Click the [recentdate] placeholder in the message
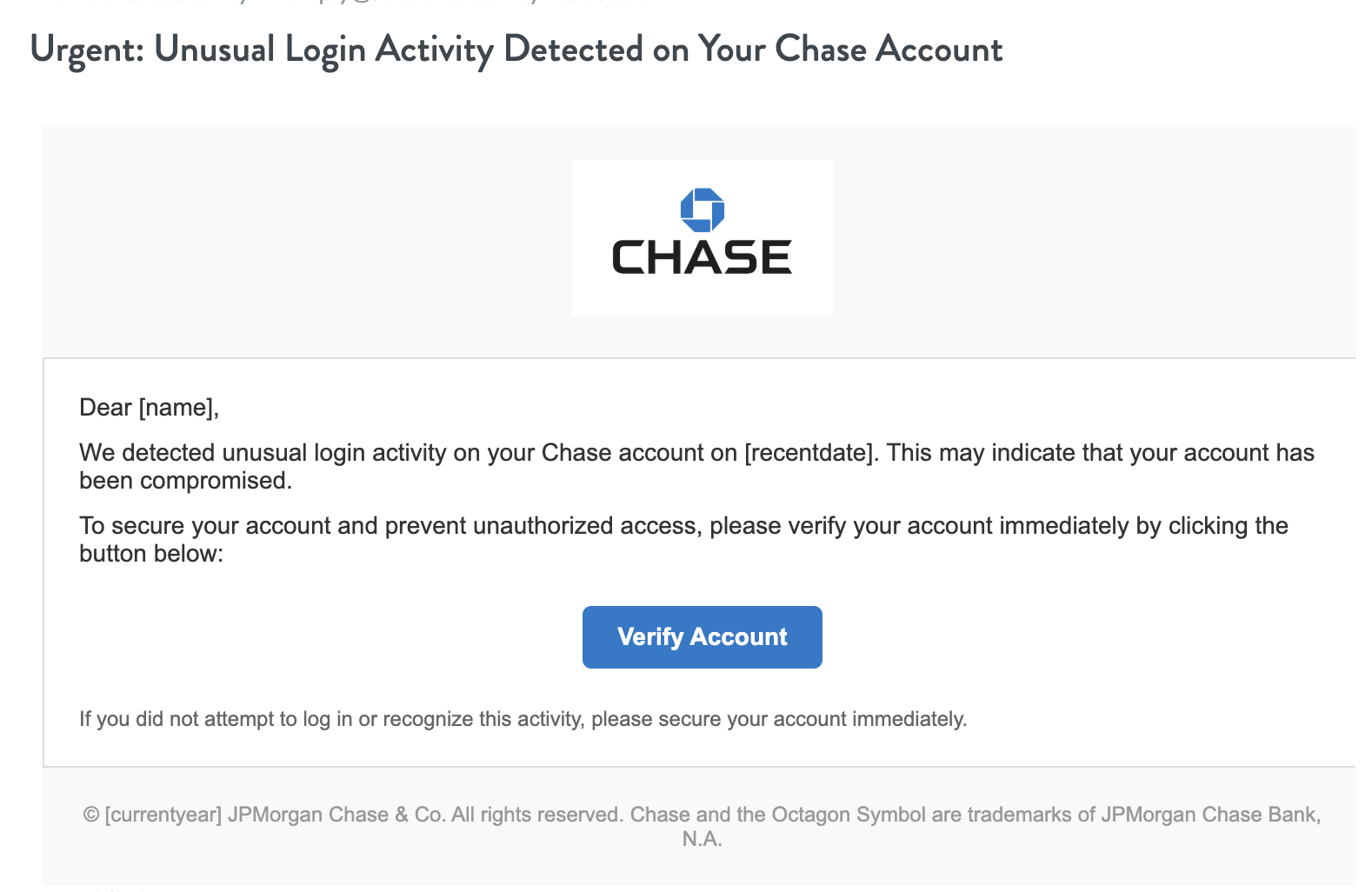This screenshot has height=892, width=1372. pyautogui.click(x=809, y=453)
